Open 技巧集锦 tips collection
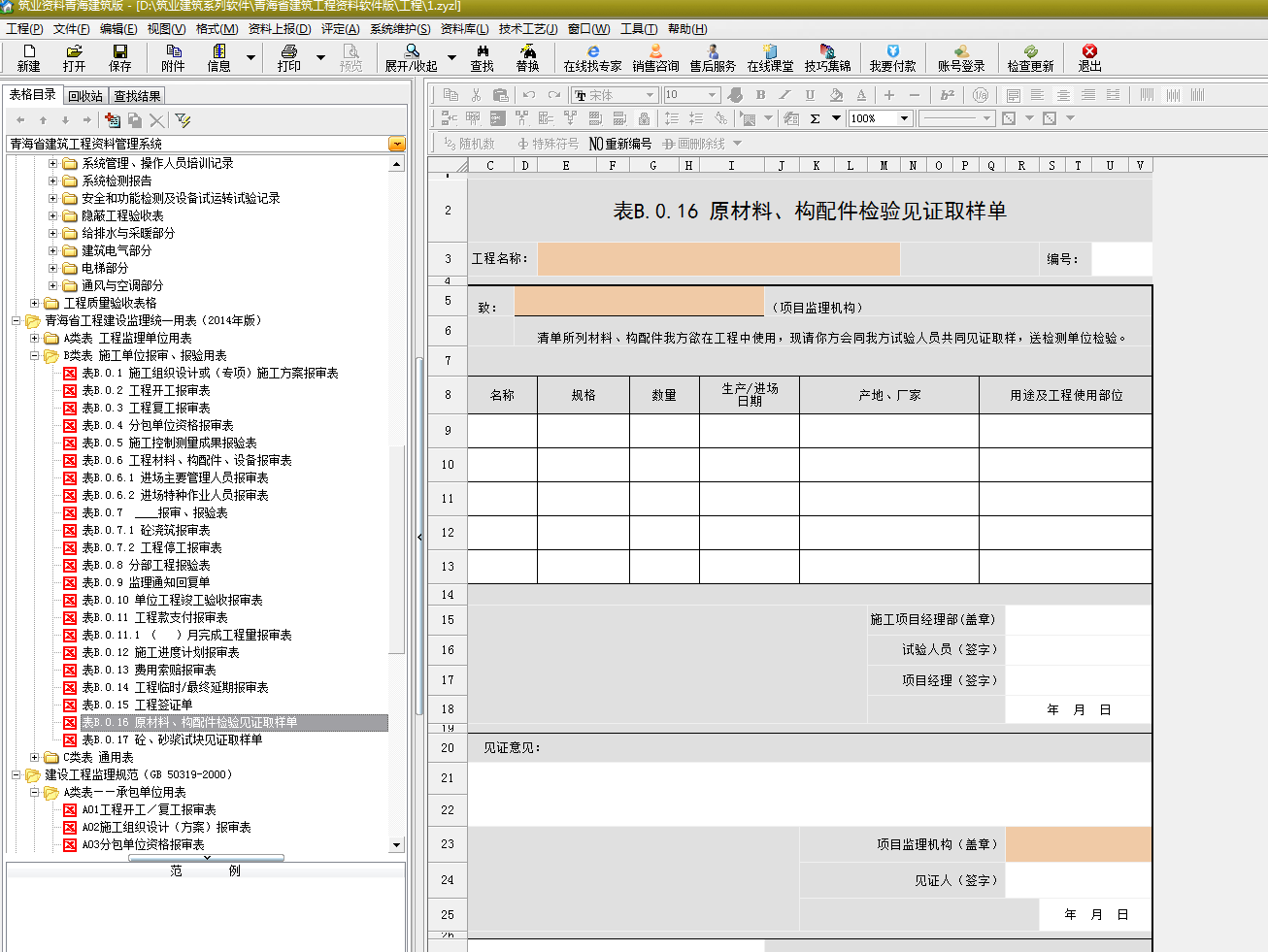Viewport: 1268px width, 952px height. (x=827, y=58)
